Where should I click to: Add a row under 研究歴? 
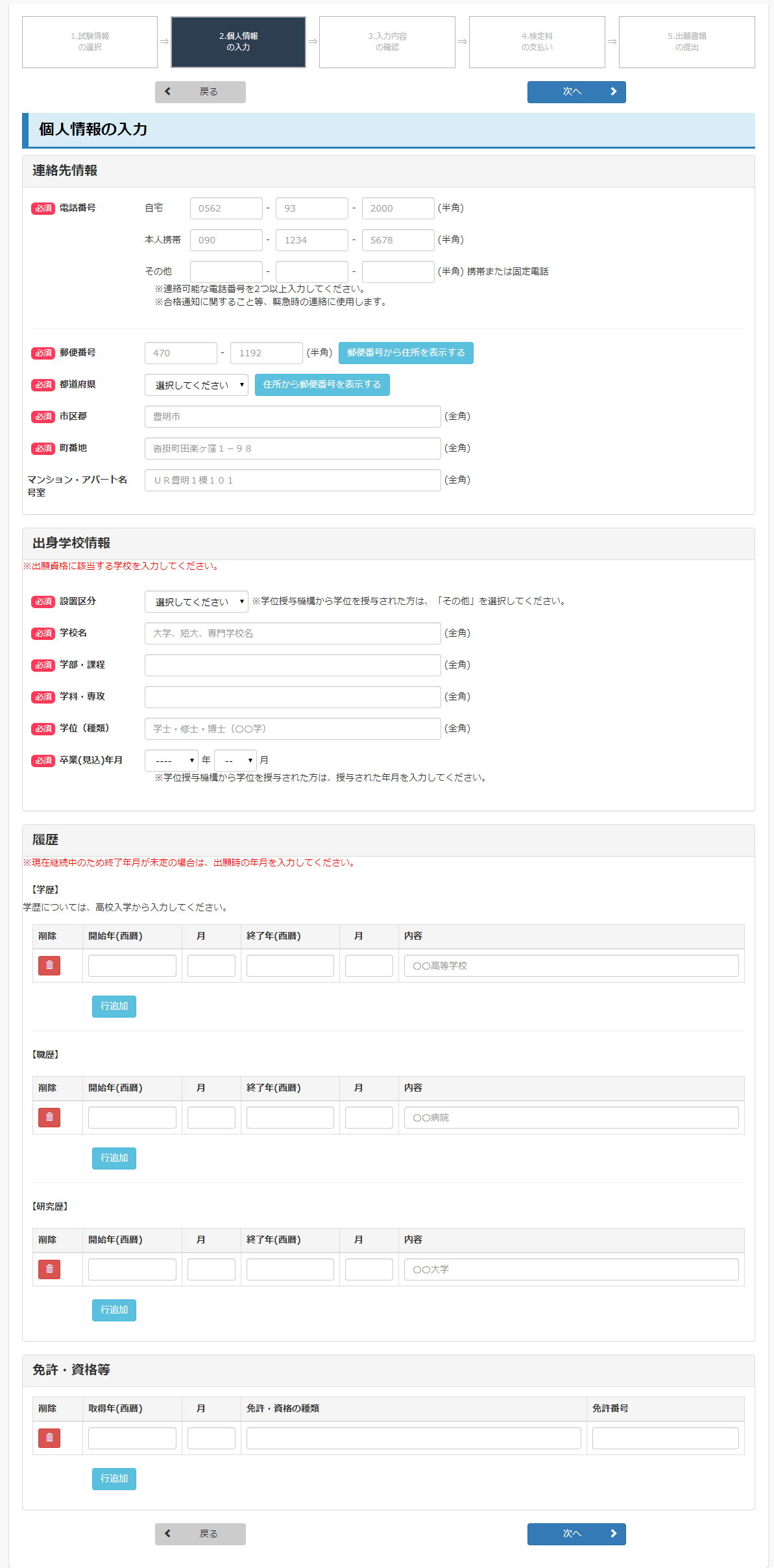click(114, 1310)
